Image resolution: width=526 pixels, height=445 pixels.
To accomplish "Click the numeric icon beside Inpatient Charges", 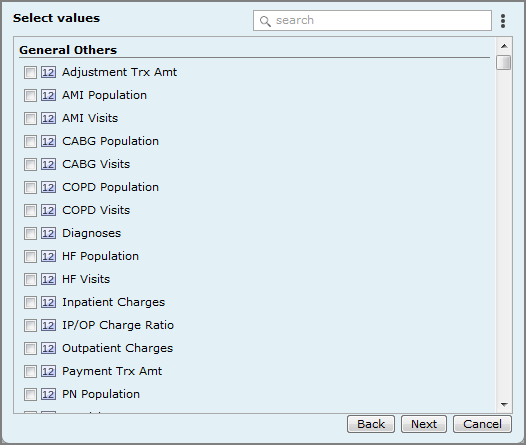I will pyautogui.click(x=48, y=302).
